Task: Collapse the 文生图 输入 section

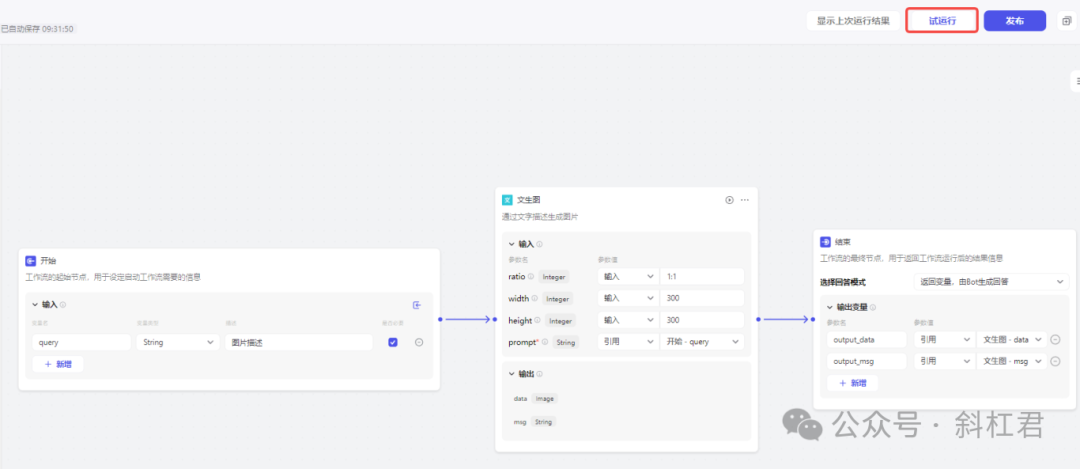Action: tap(510, 244)
